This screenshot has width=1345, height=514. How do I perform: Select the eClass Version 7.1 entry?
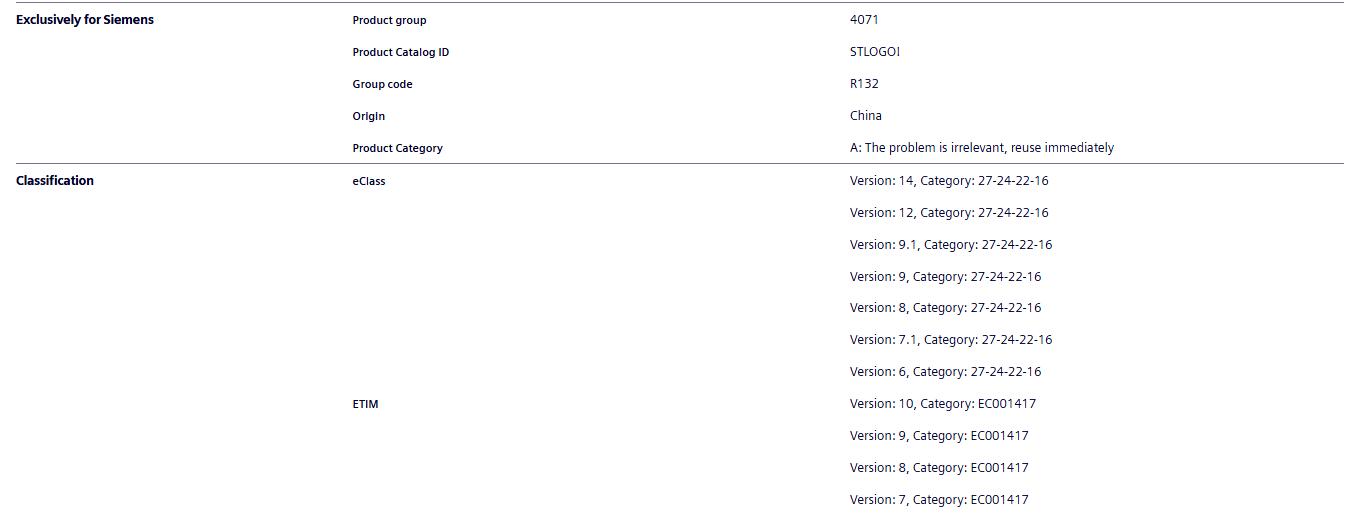pos(951,340)
